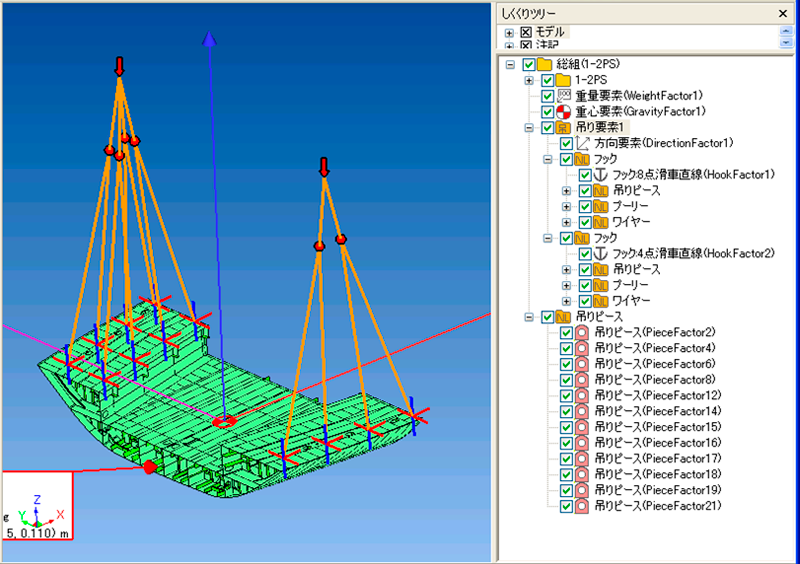Uncheck the 総組(1-2PS) root checkbox

tap(529, 64)
